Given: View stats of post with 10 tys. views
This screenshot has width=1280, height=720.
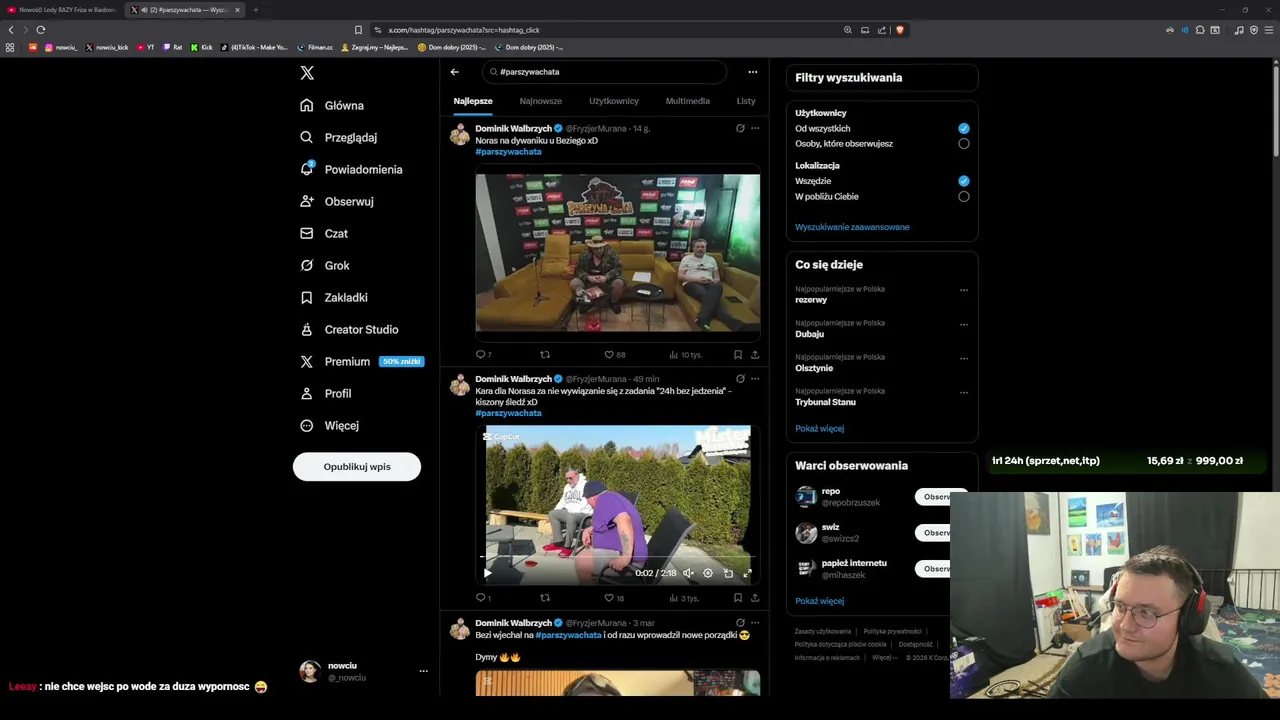Looking at the screenshot, I should 686,354.
